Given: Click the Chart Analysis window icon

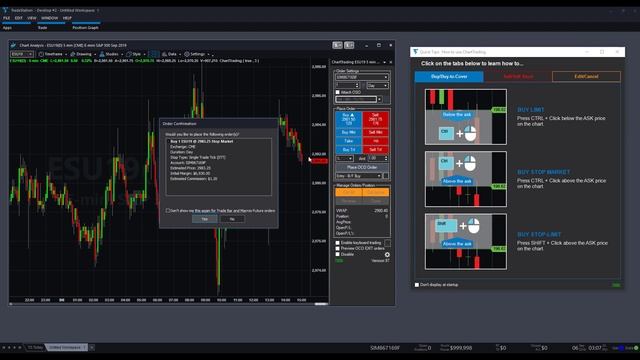Looking at the screenshot, I should [13, 45].
